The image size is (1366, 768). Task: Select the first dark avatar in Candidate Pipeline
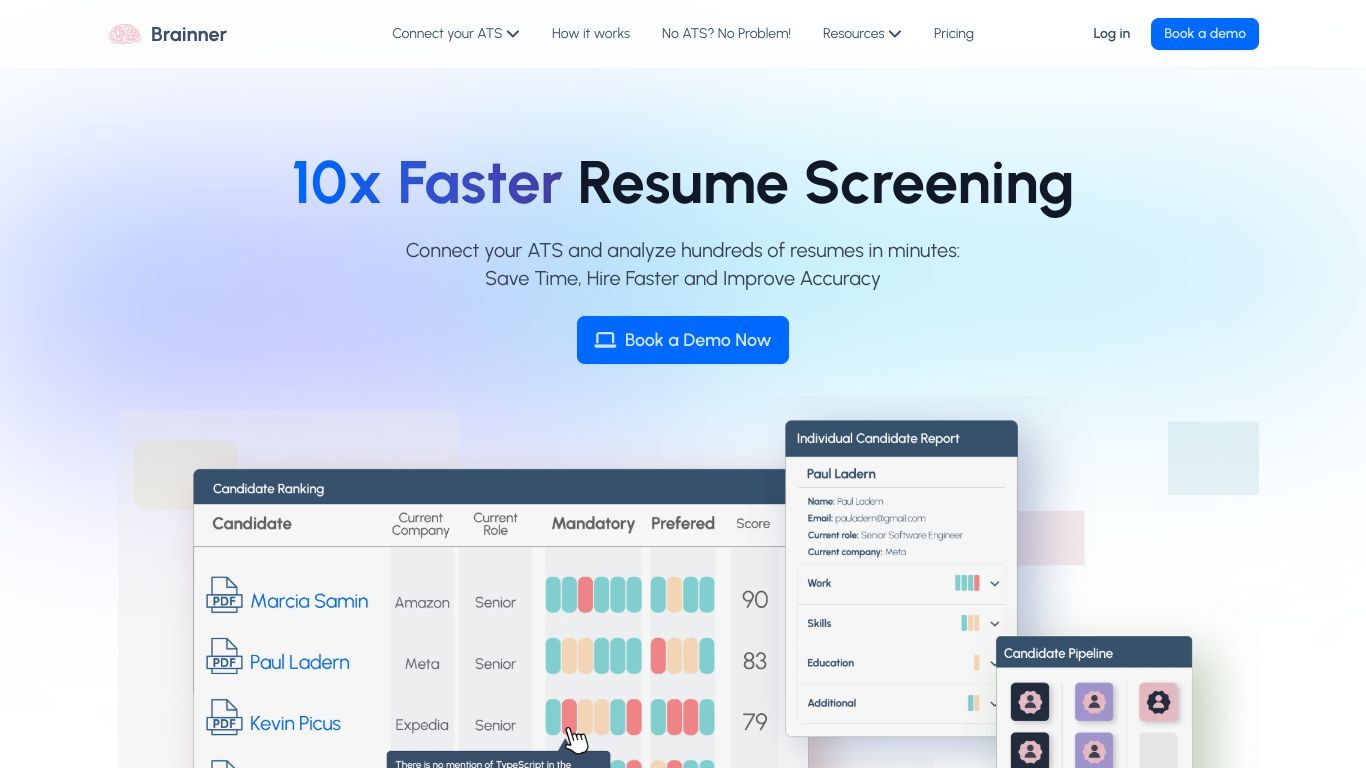tap(1030, 702)
